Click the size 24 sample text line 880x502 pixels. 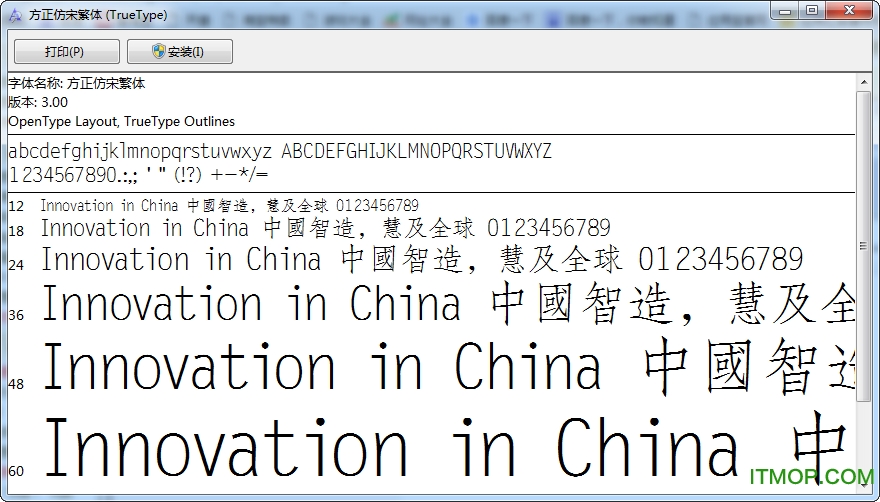(422, 260)
